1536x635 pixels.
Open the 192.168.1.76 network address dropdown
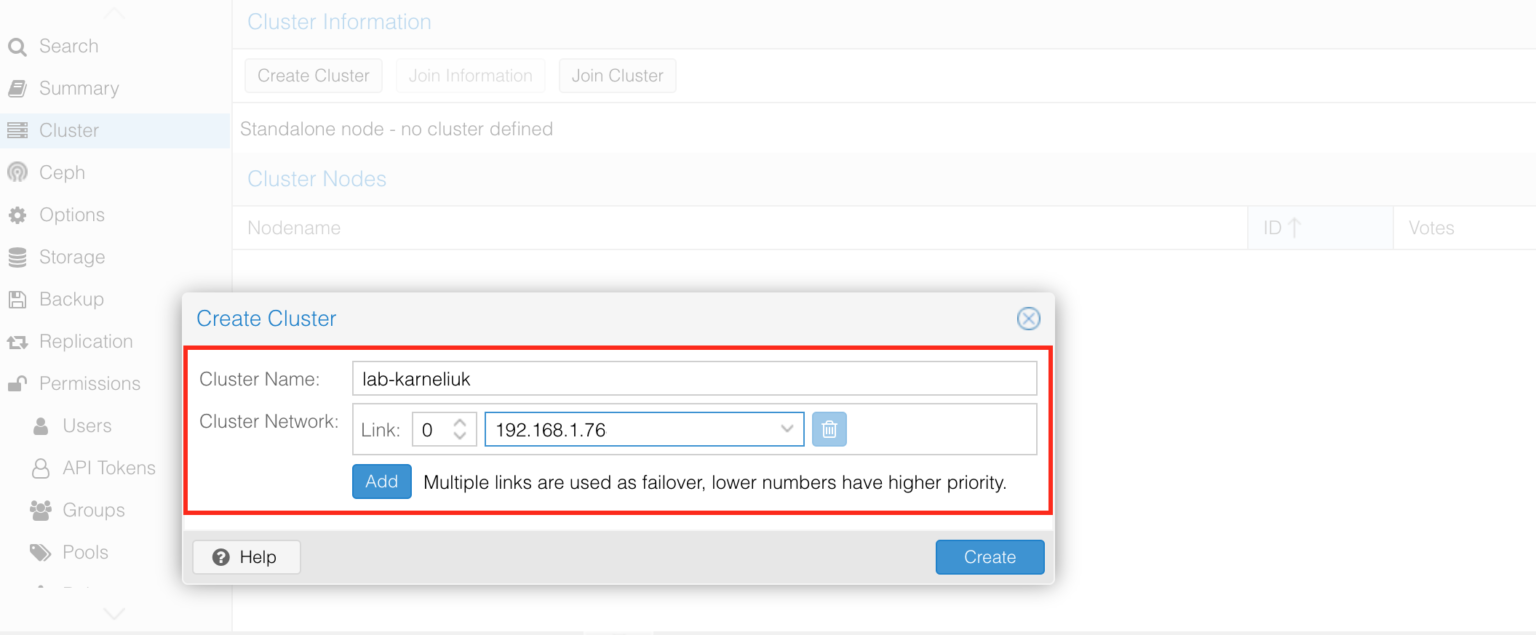[787, 428]
